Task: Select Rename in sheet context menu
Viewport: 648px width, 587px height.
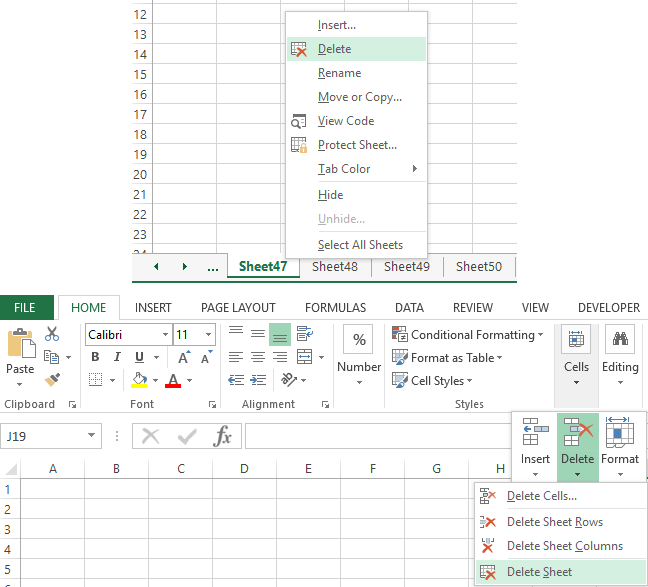Action: point(356,73)
